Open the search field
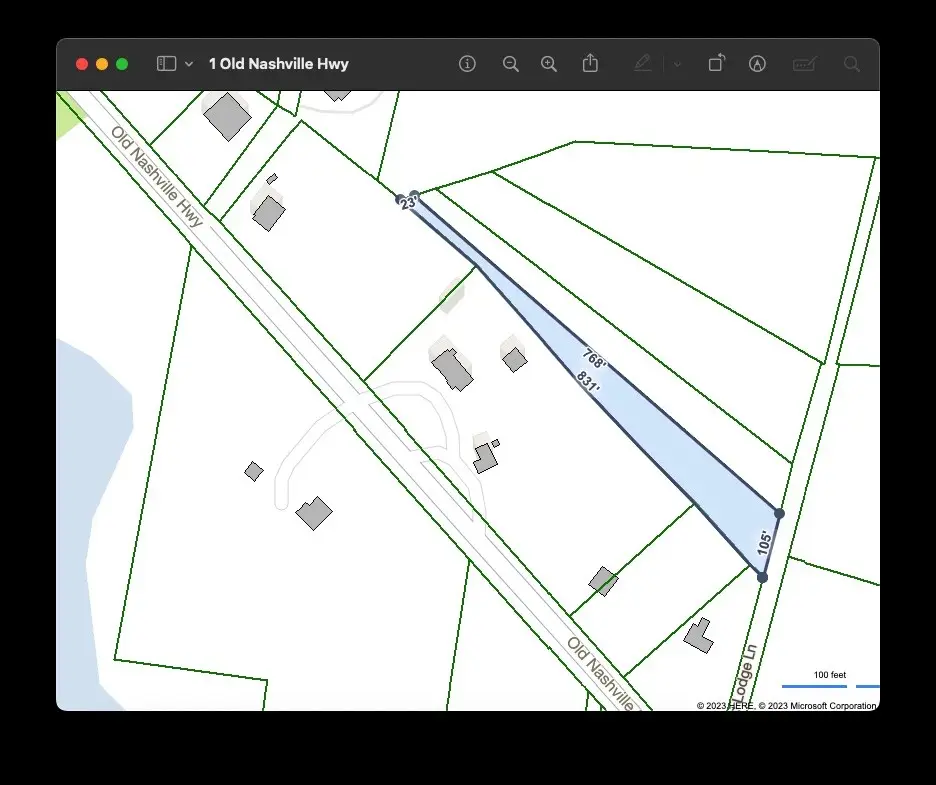This screenshot has width=936, height=785. click(x=851, y=64)
